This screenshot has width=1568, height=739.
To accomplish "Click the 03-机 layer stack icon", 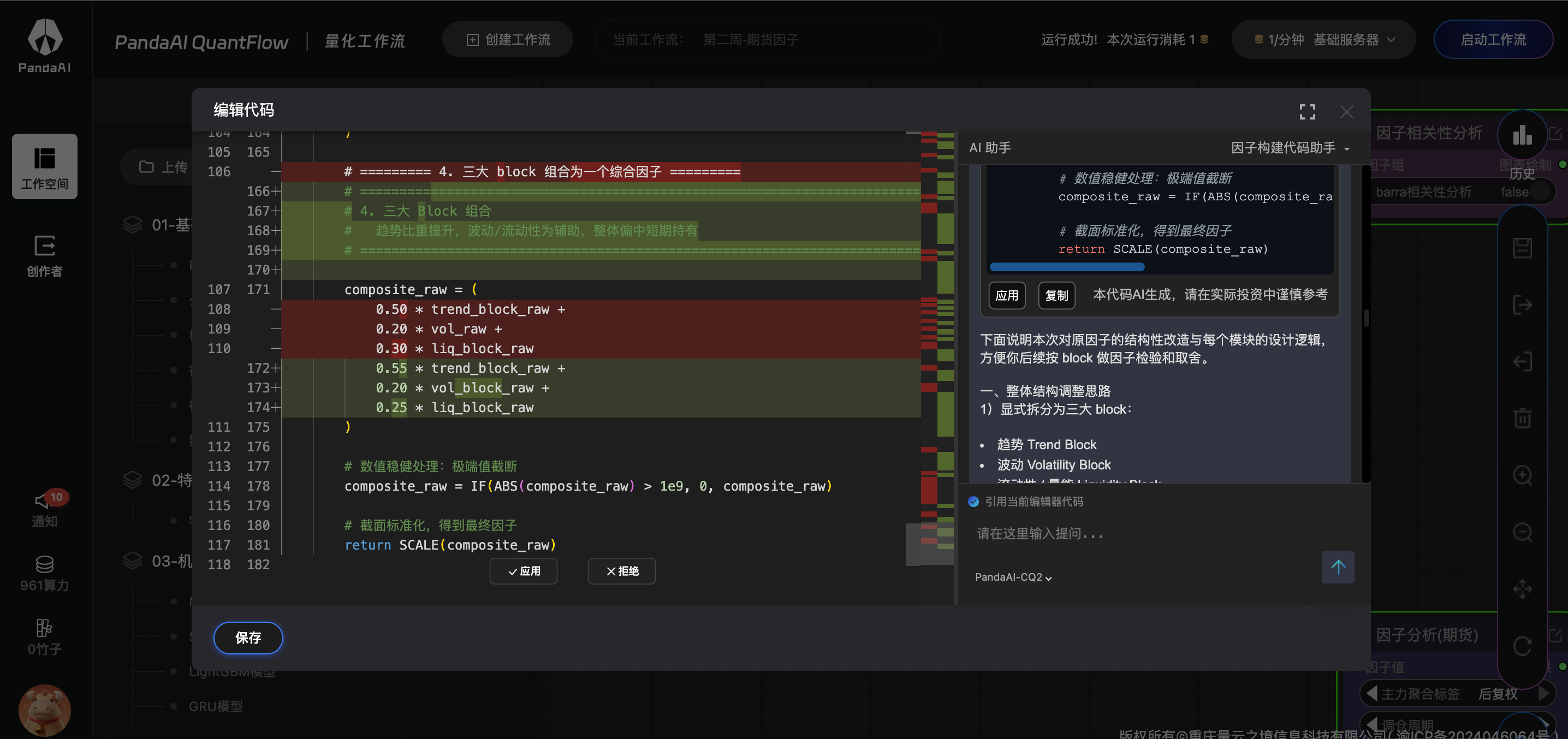I will 132,561.
